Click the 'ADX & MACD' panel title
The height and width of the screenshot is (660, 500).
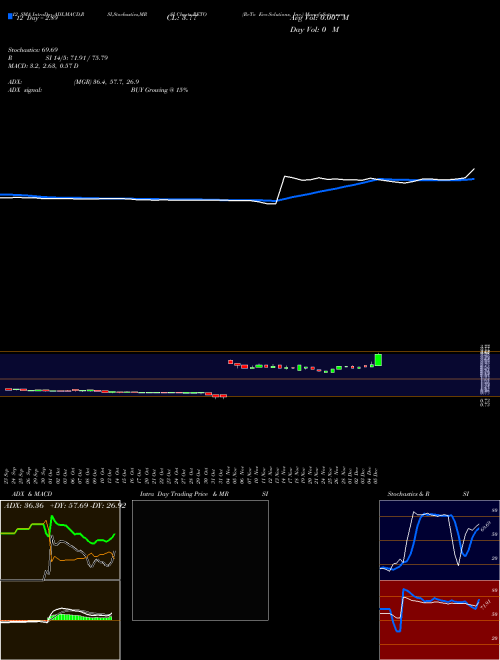point(32,494)
